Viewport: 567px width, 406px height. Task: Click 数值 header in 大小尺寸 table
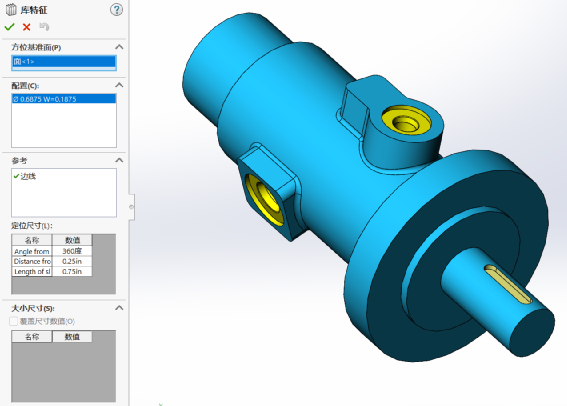72,337
